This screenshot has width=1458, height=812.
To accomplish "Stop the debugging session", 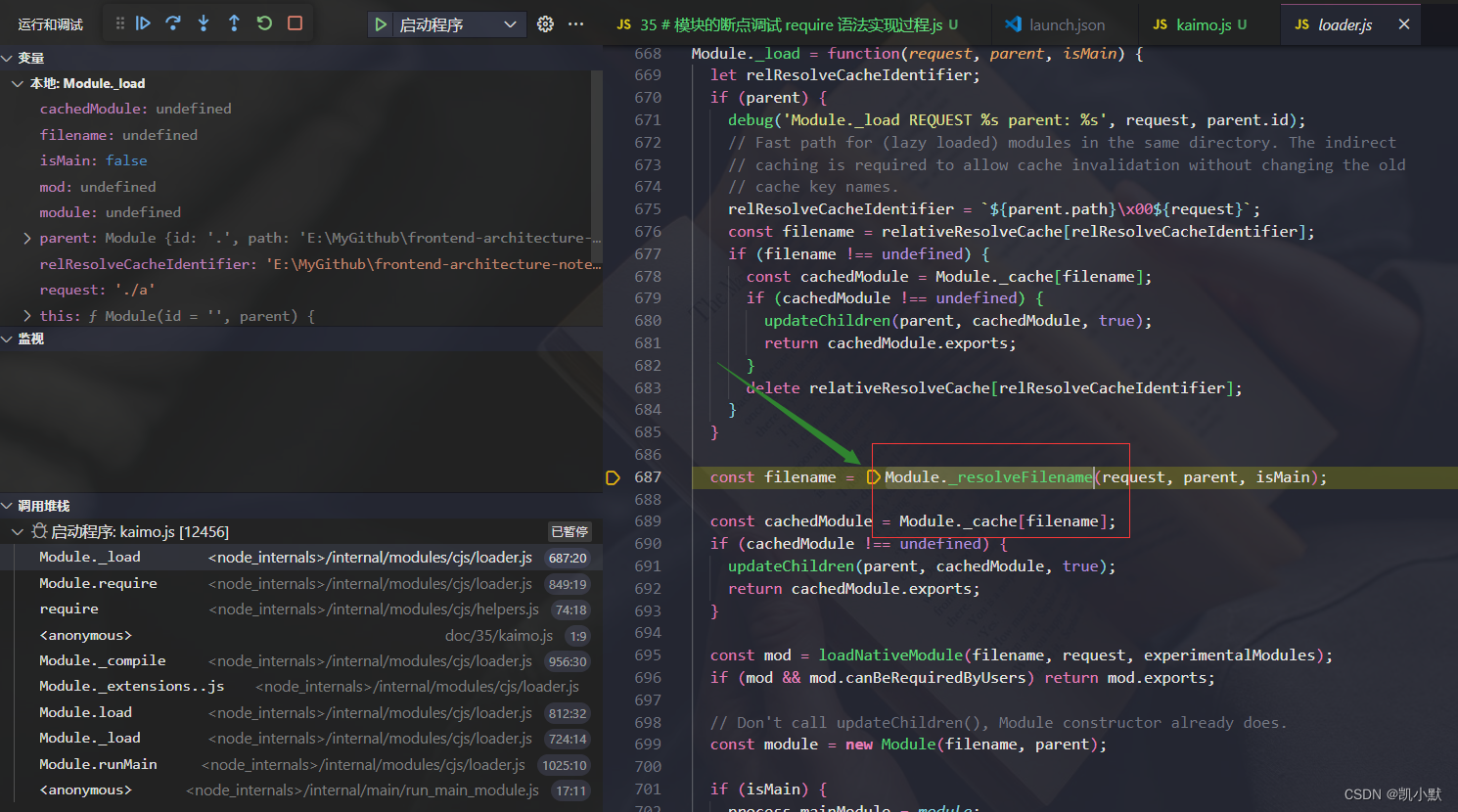I will 295,23.
